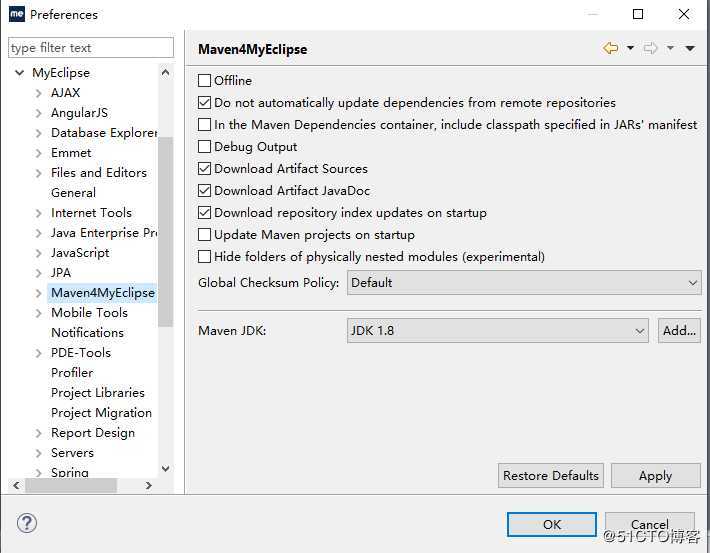Enable Update Maven projects on startup
The height and width of the screenshot is (553, 710).
[204, 235]
